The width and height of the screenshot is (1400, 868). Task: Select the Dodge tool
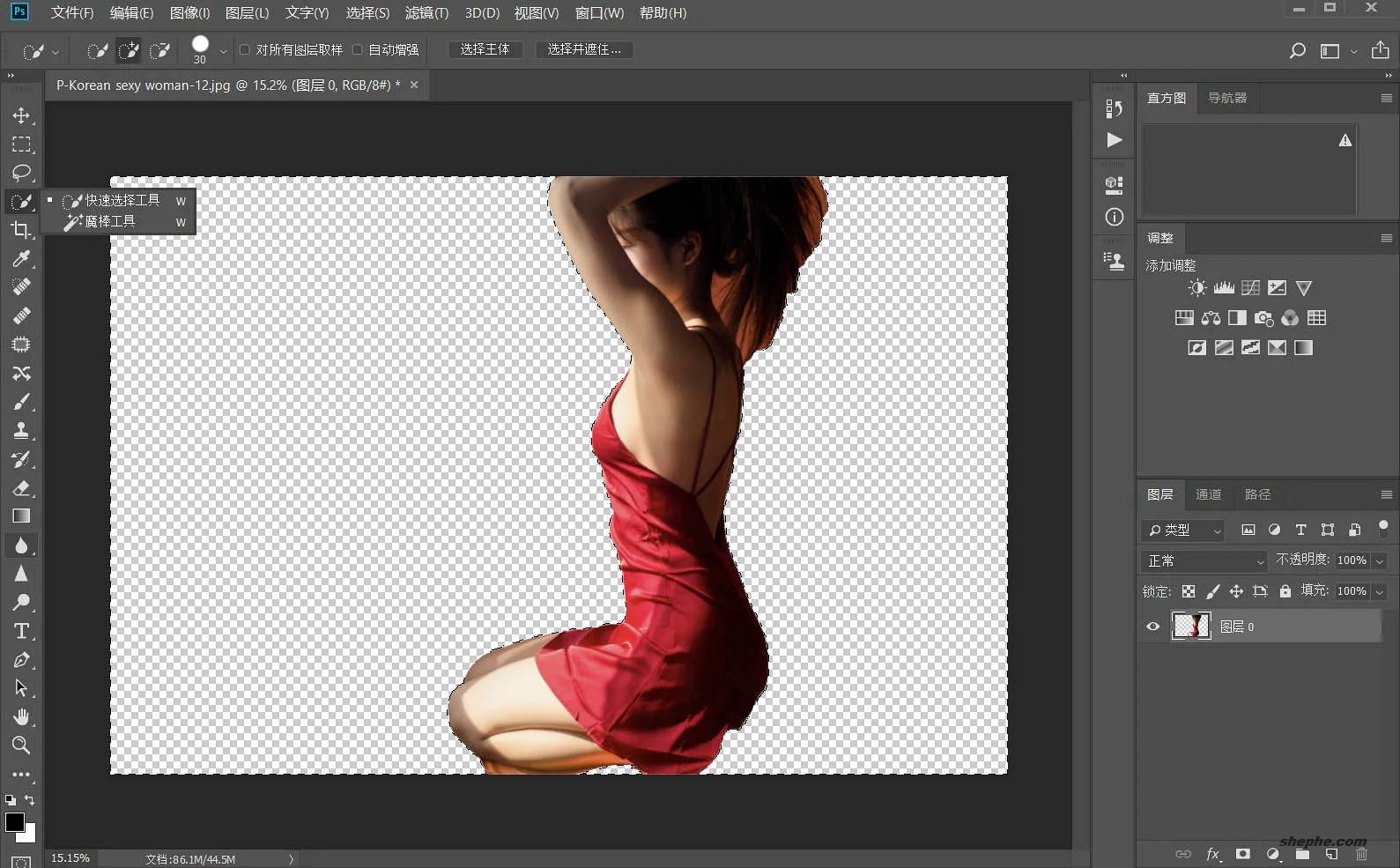21,602
